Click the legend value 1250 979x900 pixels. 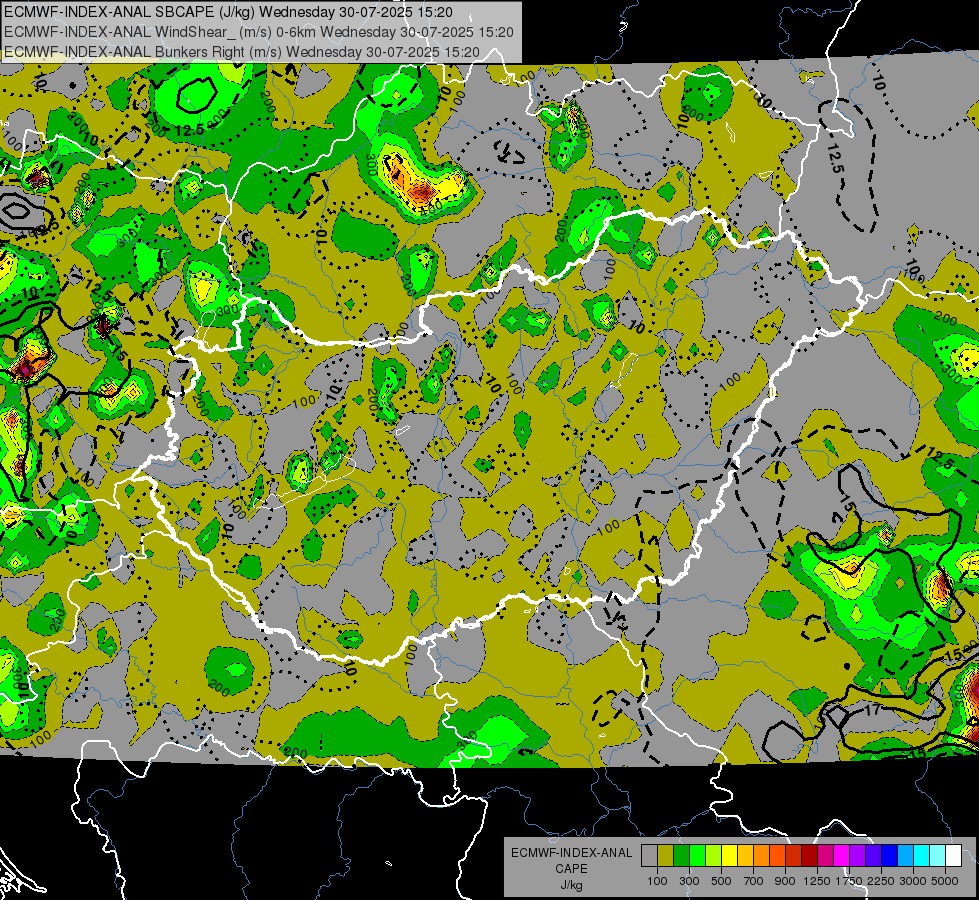(817, 881)
